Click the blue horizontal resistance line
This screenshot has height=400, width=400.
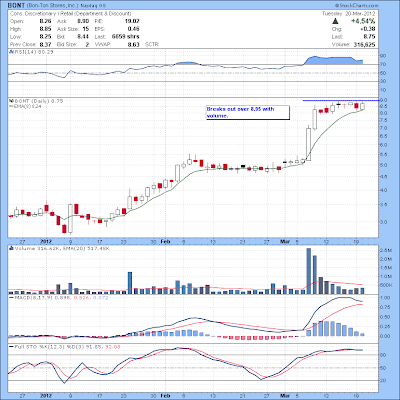tap(341, 100)
